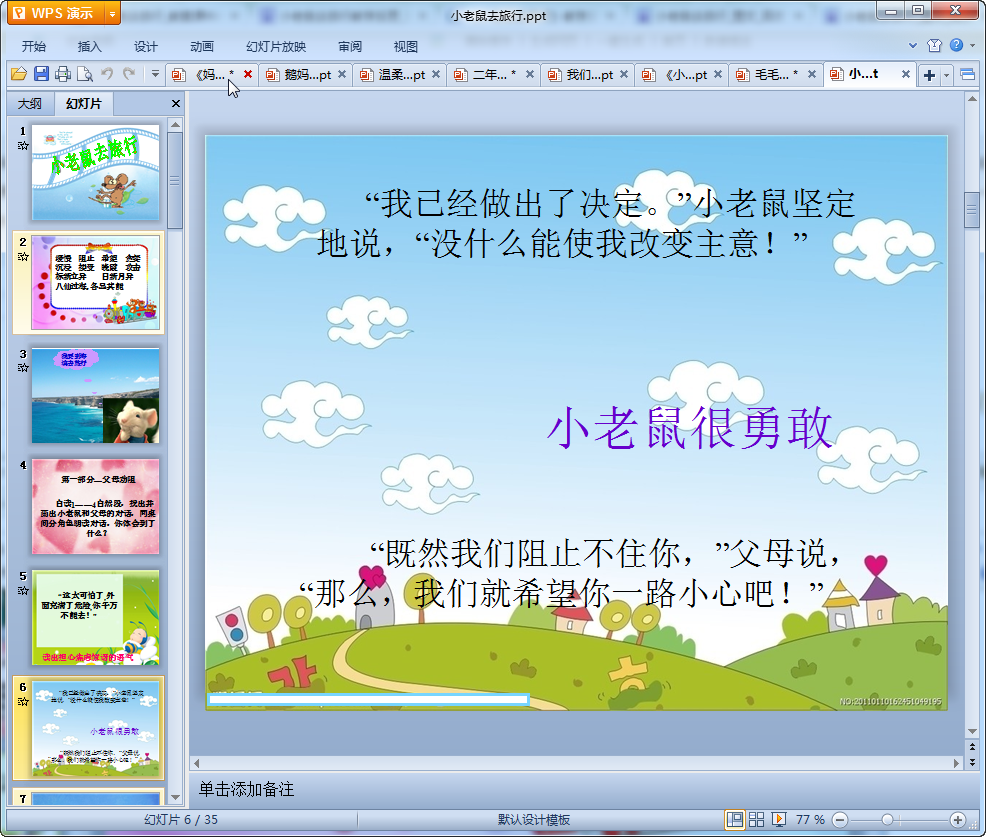Open a file with the folder icon
This screenshot has width=986, height=837.
(19, 74)
